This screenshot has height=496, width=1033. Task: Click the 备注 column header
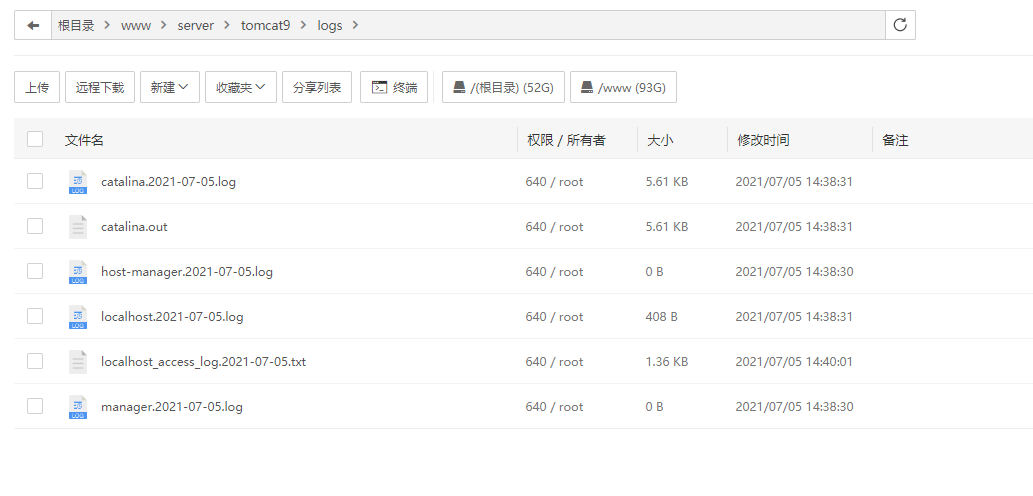(895, 140)
